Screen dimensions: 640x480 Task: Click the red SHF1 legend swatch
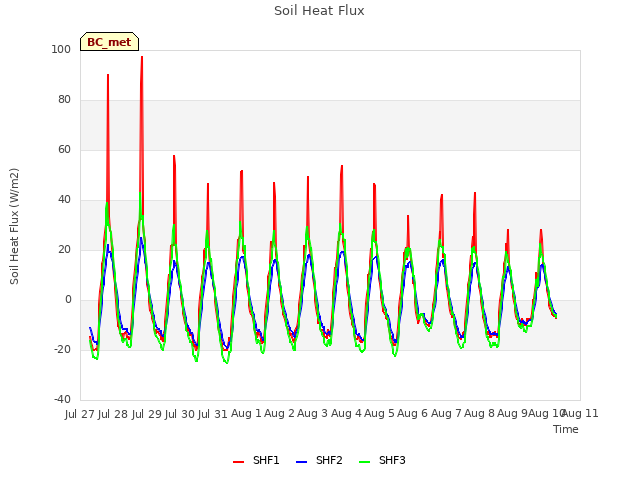pos(238,461)
